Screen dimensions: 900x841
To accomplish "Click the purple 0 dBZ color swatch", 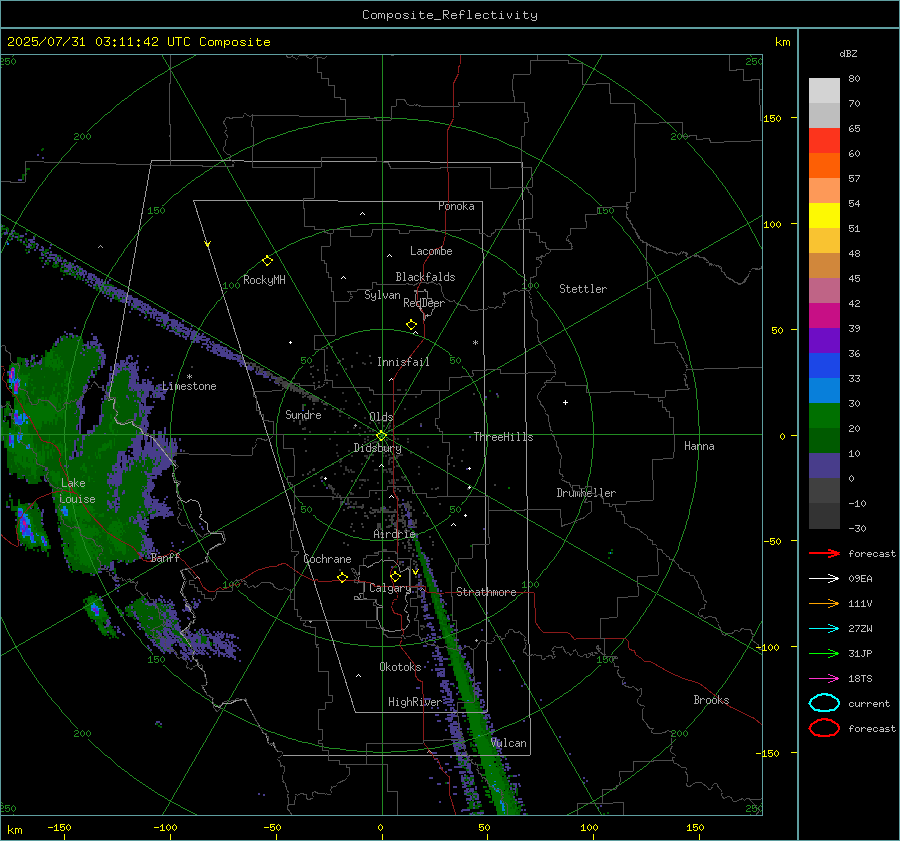I will [824, 466].
